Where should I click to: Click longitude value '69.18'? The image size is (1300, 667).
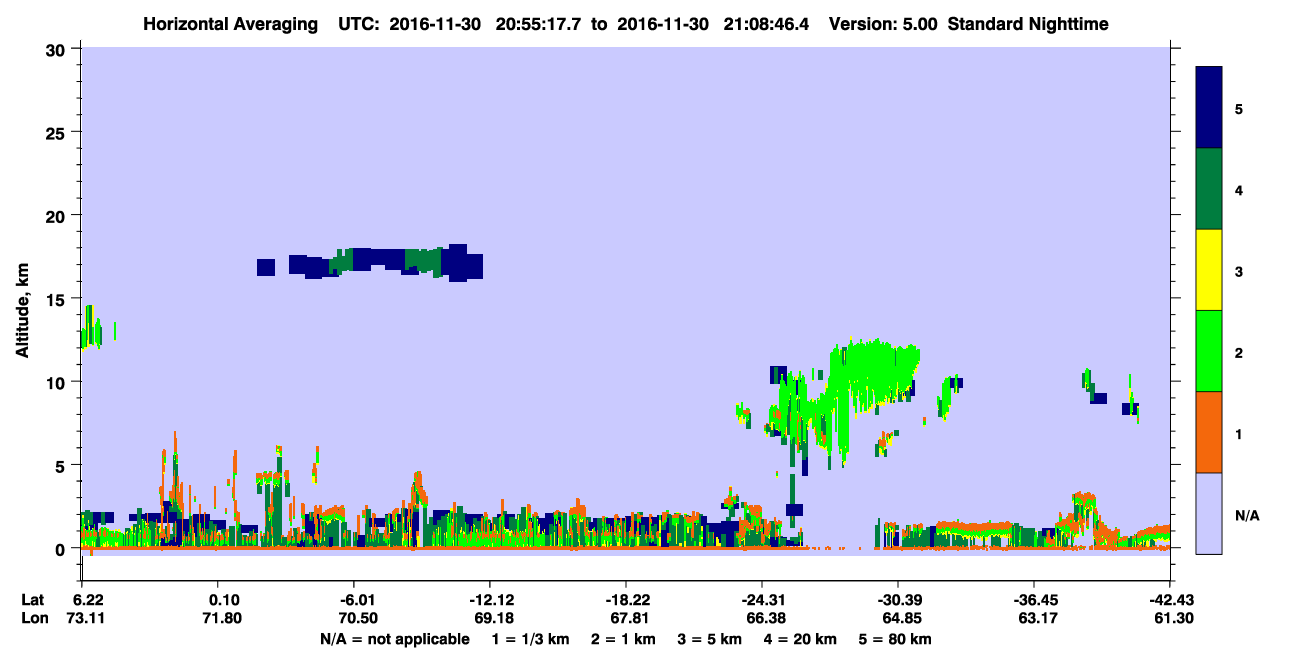click(x=496, y=618)
